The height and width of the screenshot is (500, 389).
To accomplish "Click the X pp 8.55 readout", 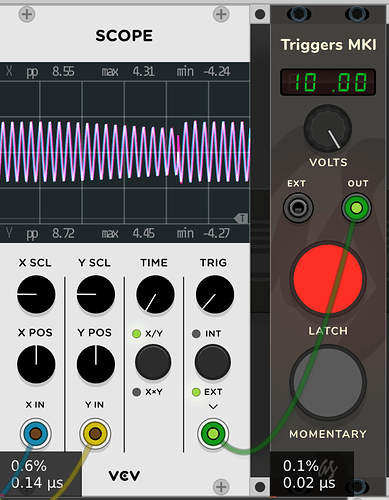I will pyautogui.click(x=50, y=71).
